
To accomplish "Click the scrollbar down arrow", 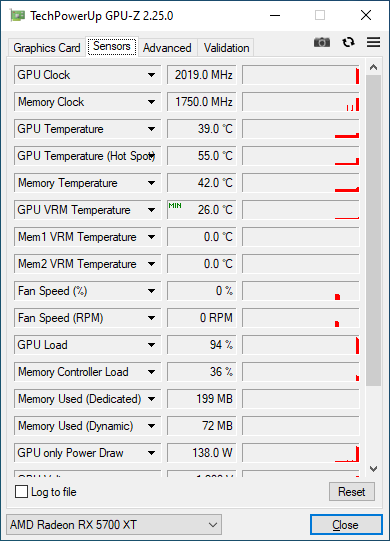I will tap(373, 469).
